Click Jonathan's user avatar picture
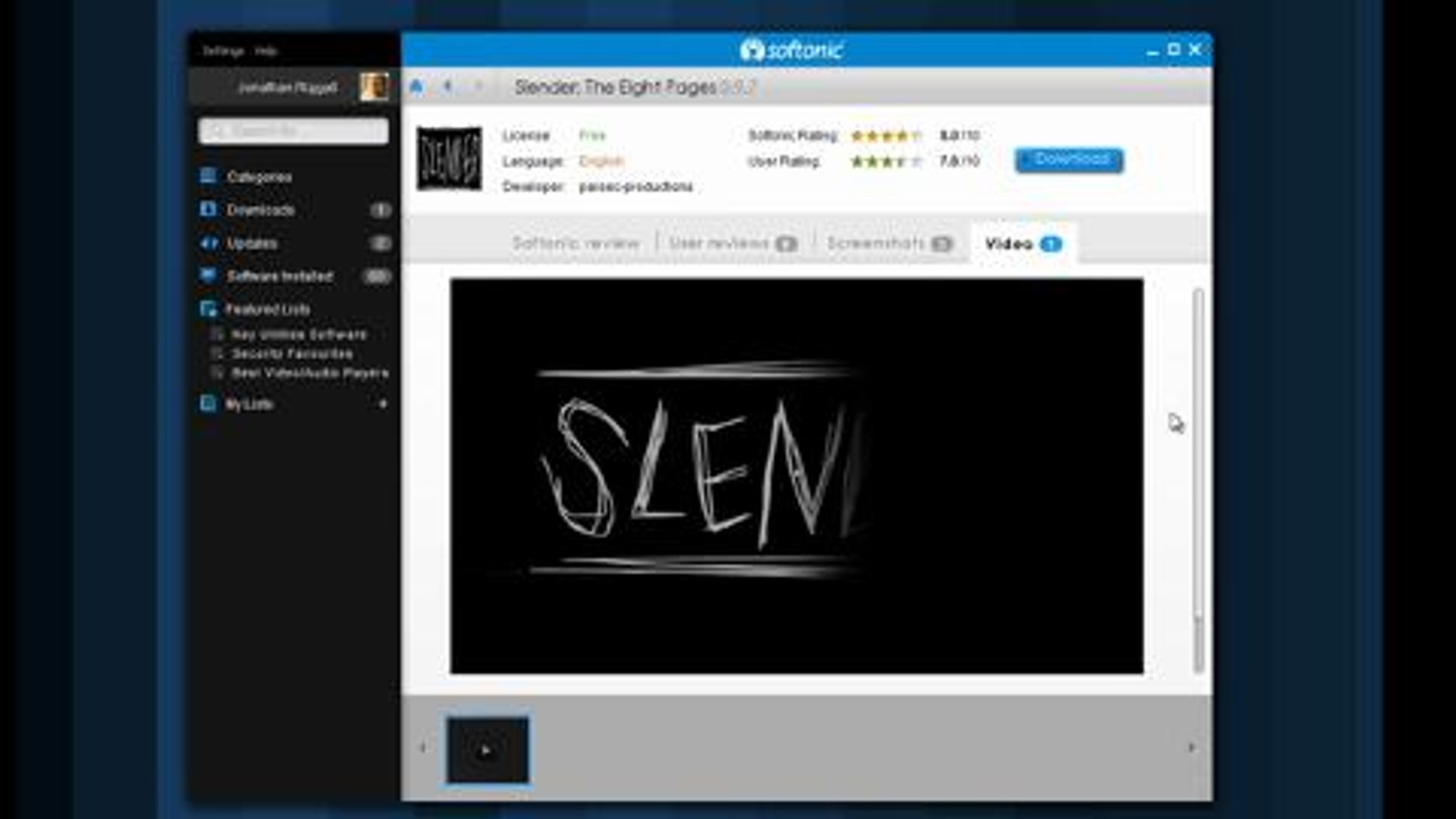The height and width of the screenshot is (819, 1456). [x=374, y=87]
